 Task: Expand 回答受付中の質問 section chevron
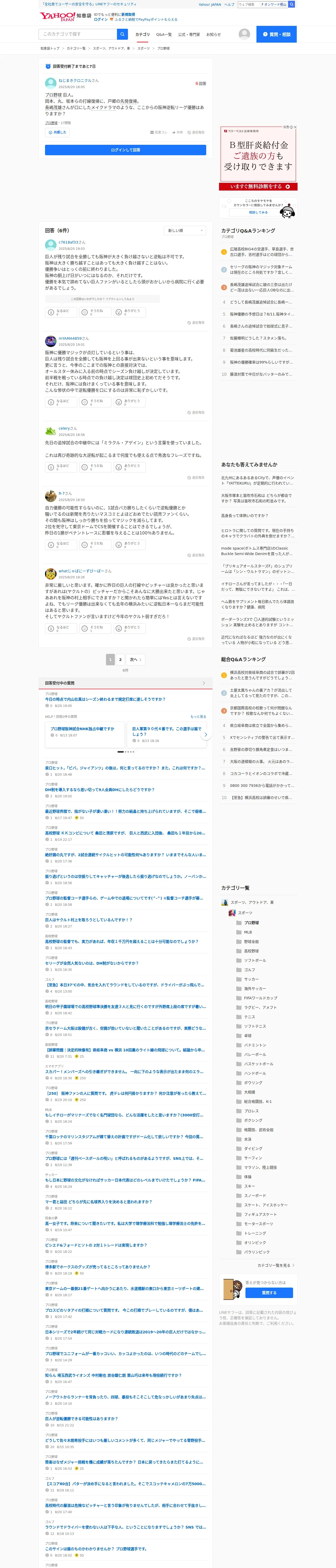204,683
